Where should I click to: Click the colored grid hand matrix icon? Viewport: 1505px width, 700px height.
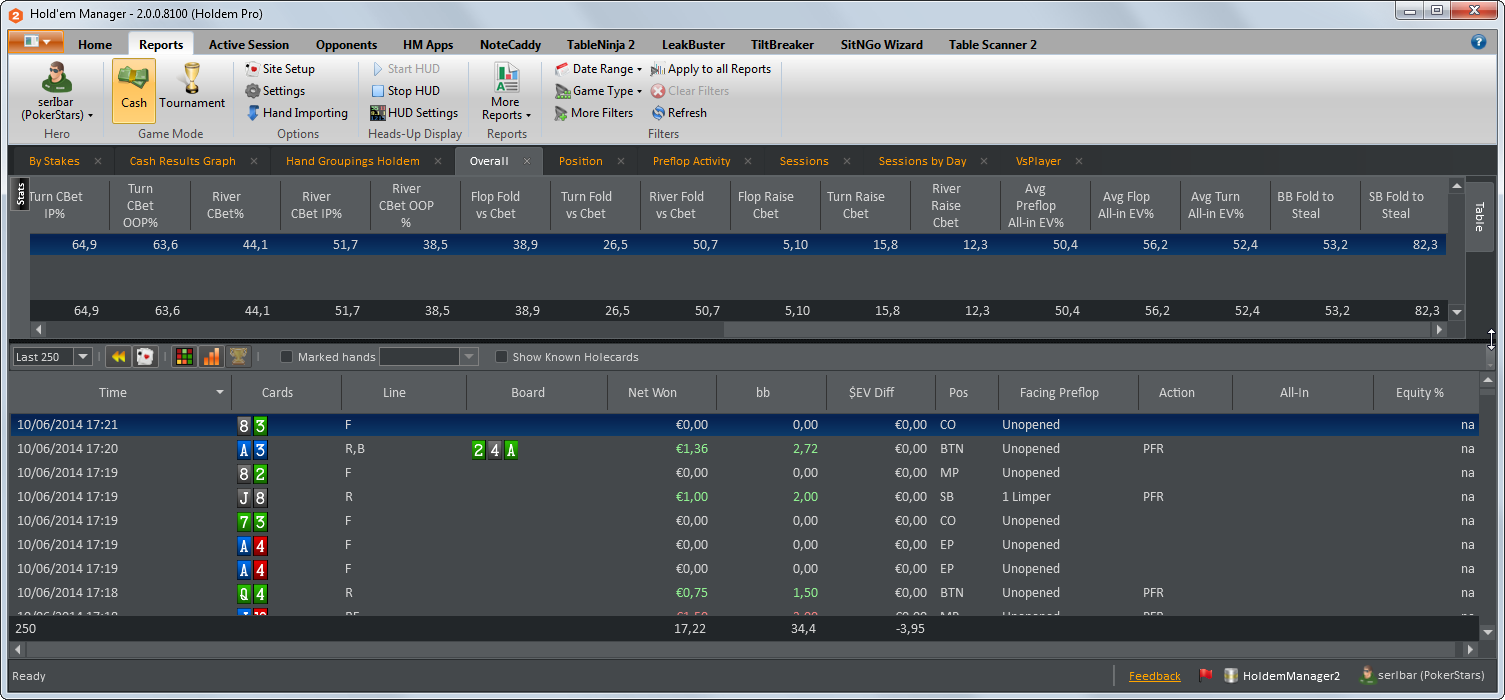tap(184, 357)
